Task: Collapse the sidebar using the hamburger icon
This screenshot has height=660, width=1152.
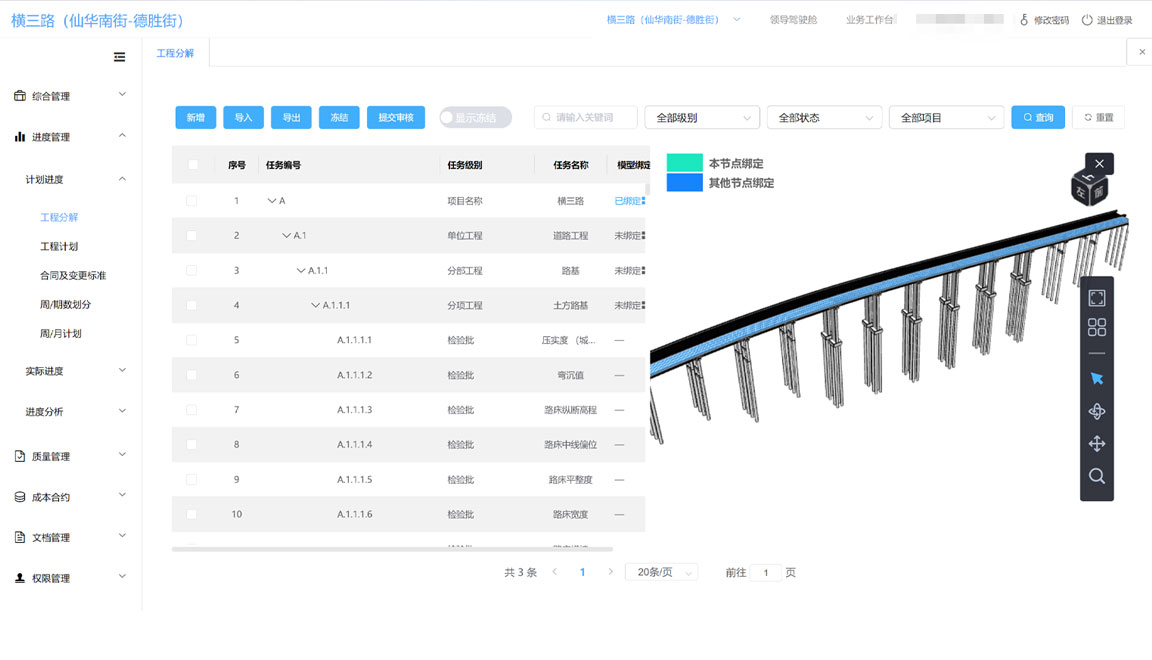Action: coord(119,57)
